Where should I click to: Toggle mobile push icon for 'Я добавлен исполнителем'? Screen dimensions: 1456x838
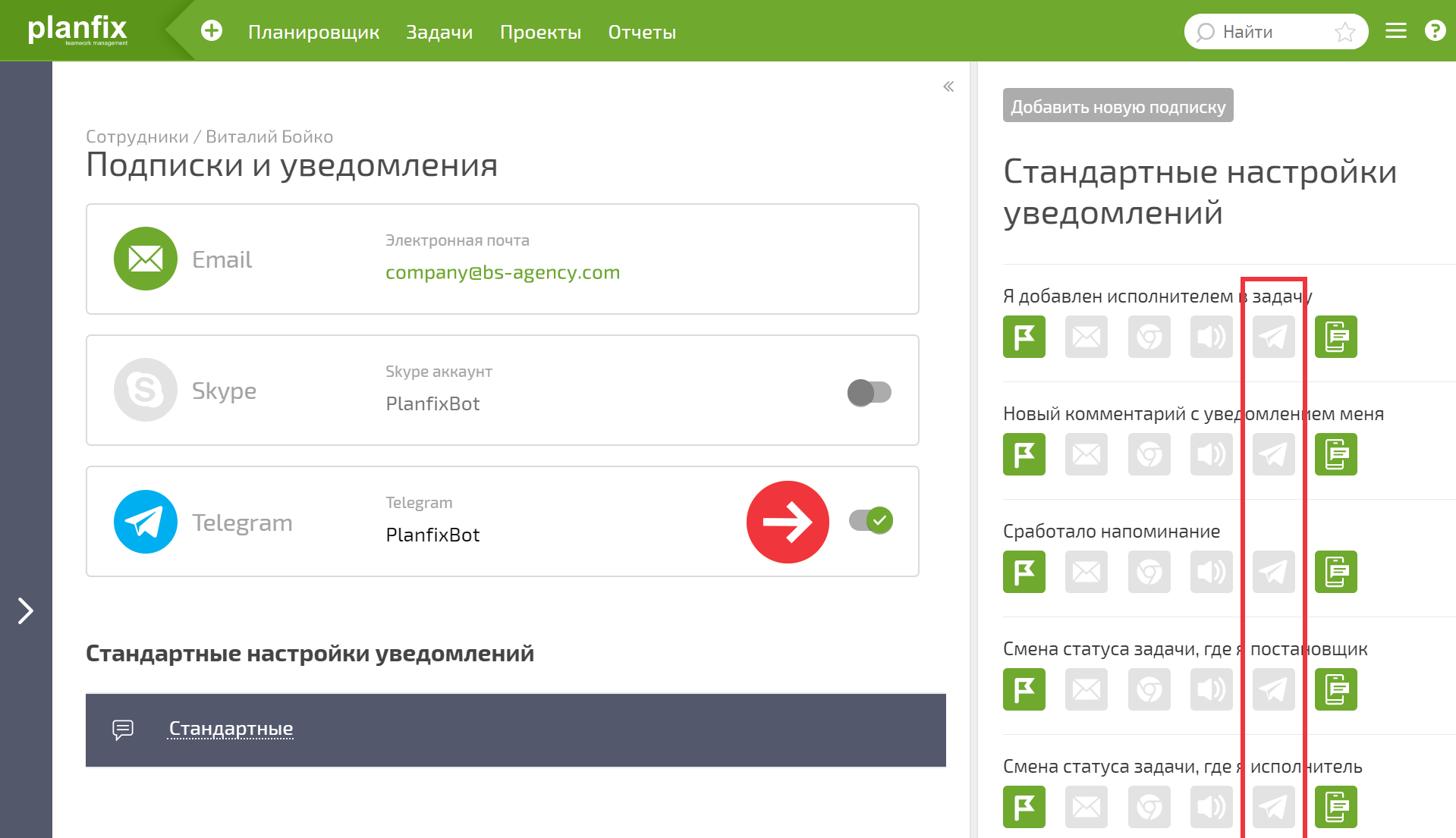1336,337
